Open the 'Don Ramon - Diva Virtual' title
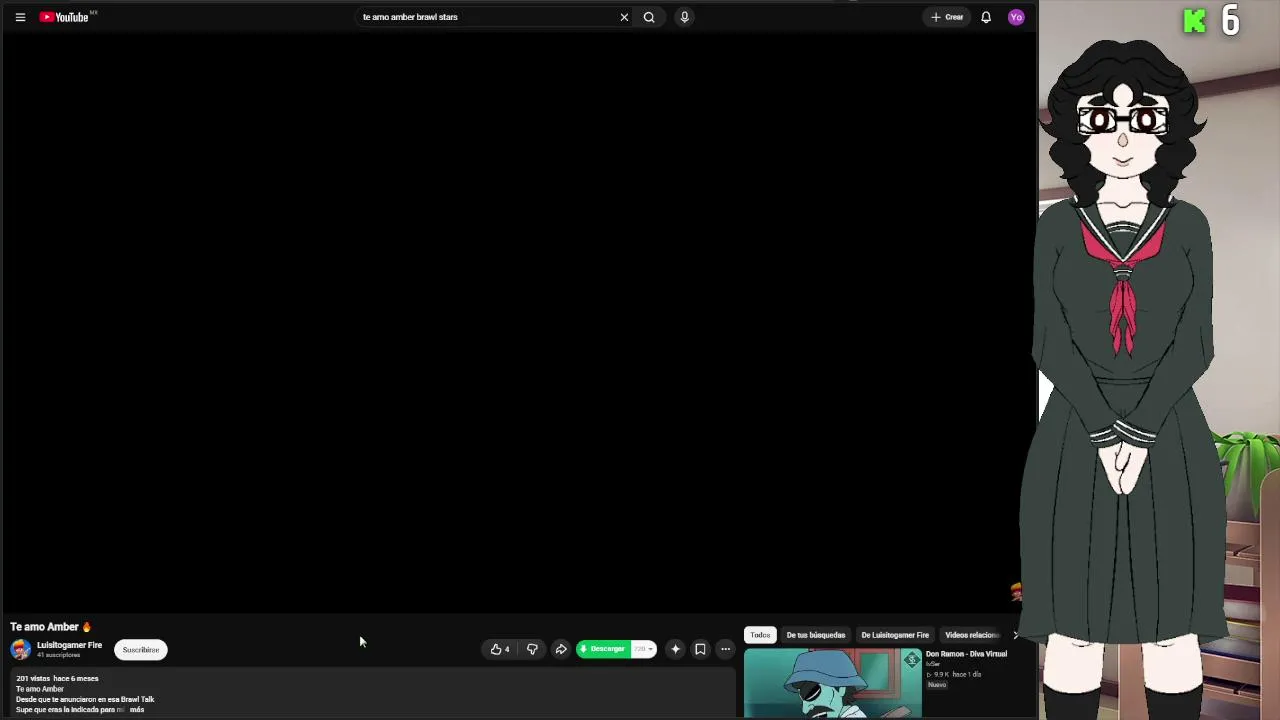The image size is (1280, 720). click(x=966, y=654)
